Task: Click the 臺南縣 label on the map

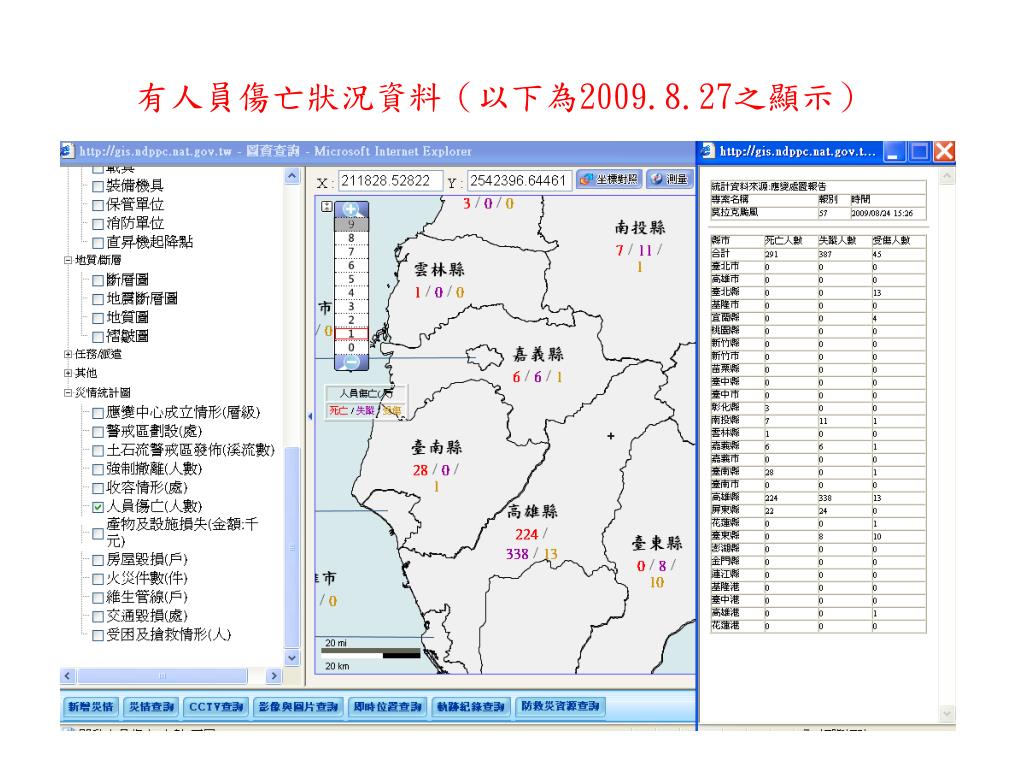Action: 436,447
